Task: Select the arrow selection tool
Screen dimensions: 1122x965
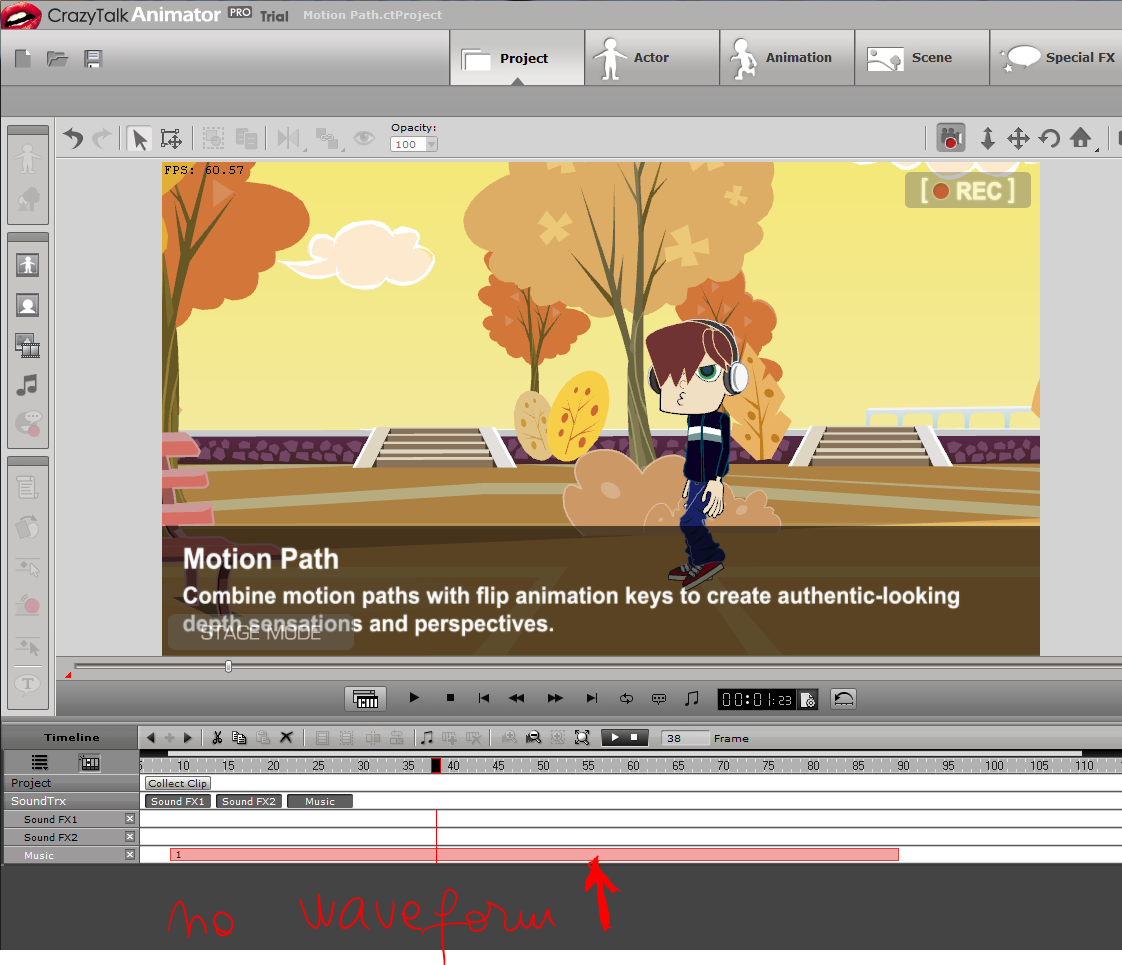Action: point(139,138)
